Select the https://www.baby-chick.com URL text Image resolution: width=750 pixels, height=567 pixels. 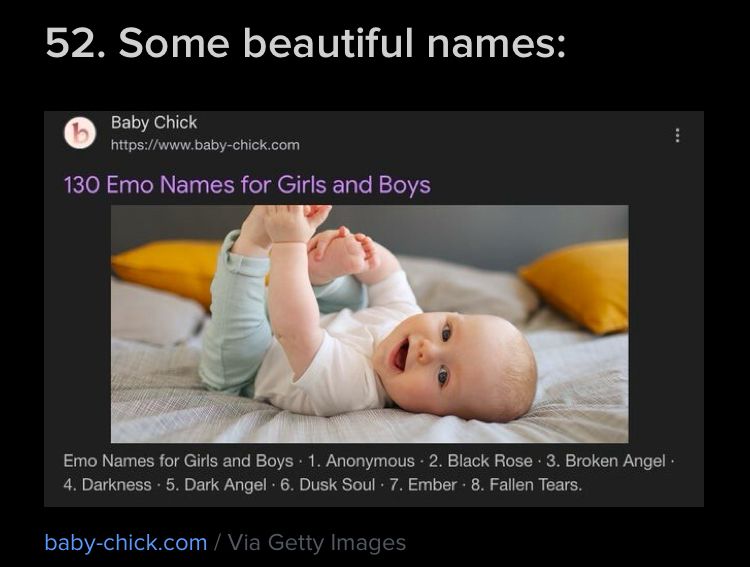coord(205,145)
